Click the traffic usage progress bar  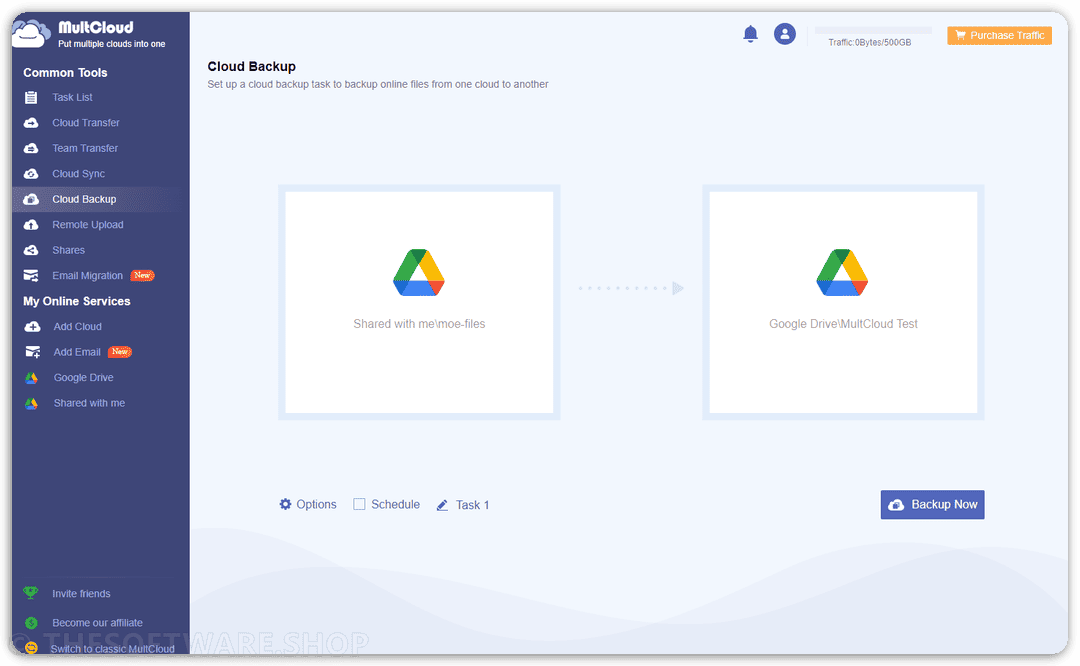tap(873, 30)
